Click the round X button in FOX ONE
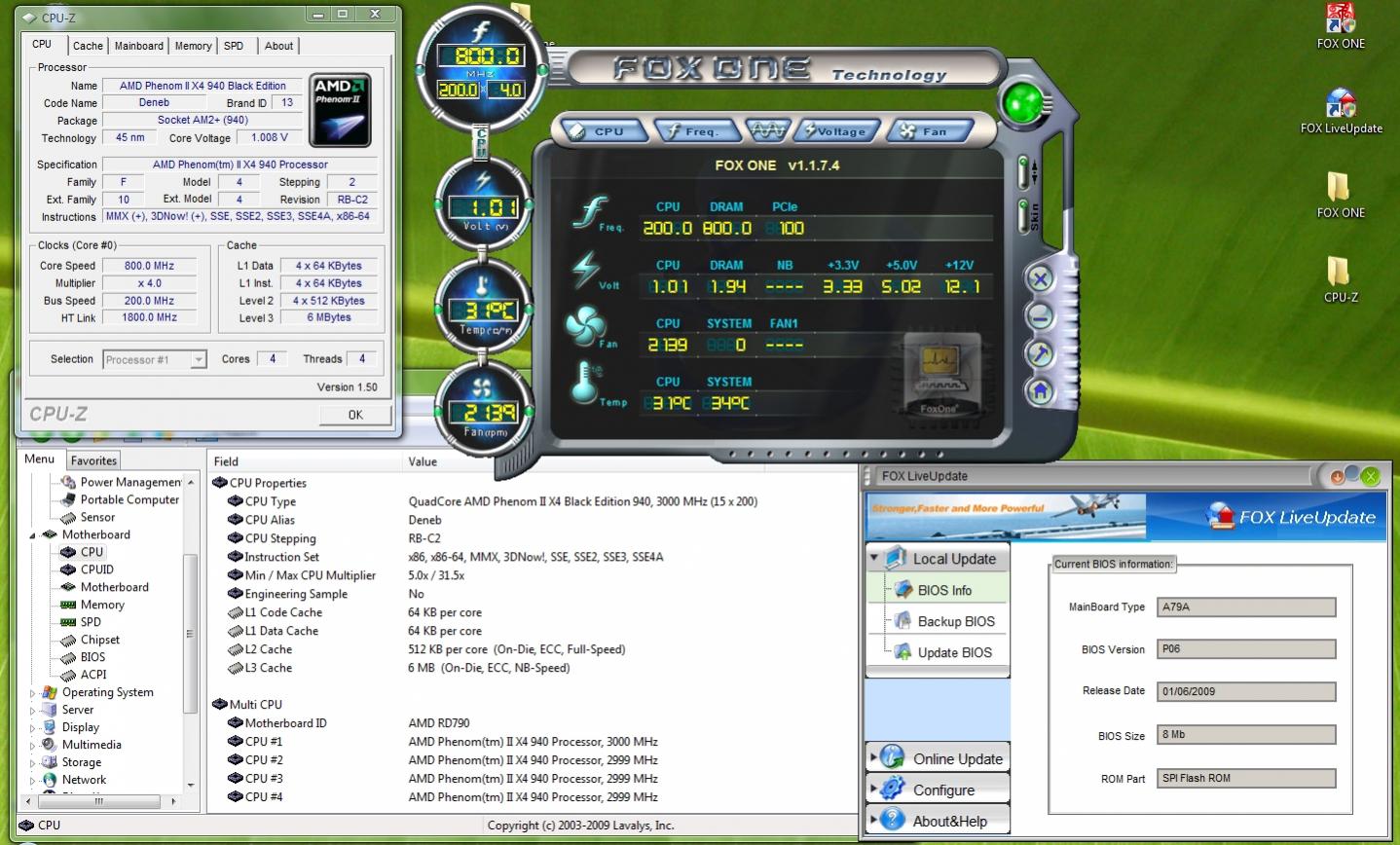Screen dimensions: 1400x845 tap(1039, 280)
